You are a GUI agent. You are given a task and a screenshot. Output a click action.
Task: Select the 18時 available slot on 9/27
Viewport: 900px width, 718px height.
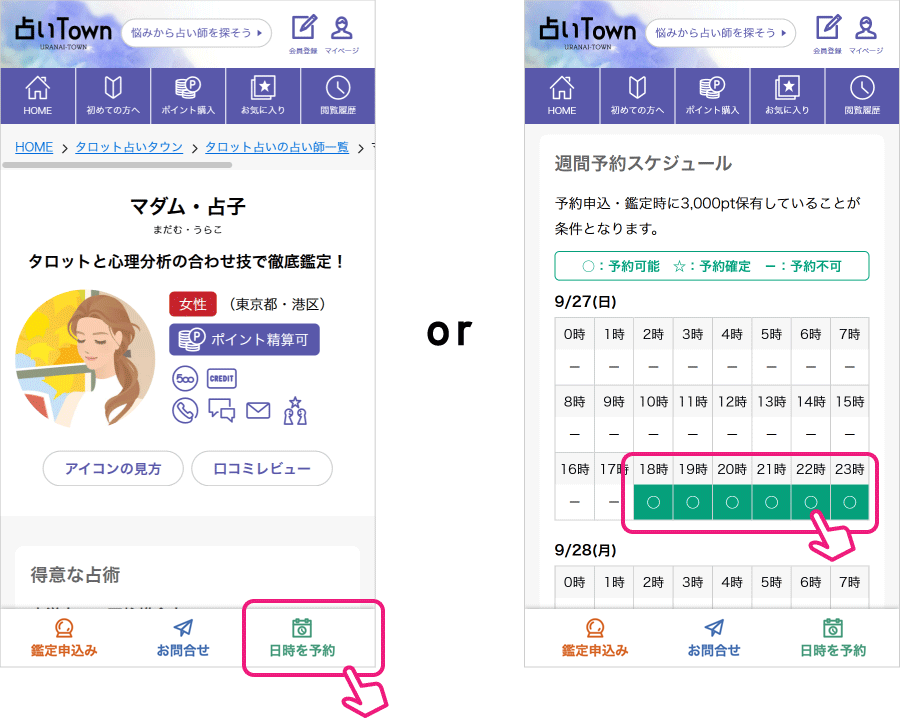653,502
